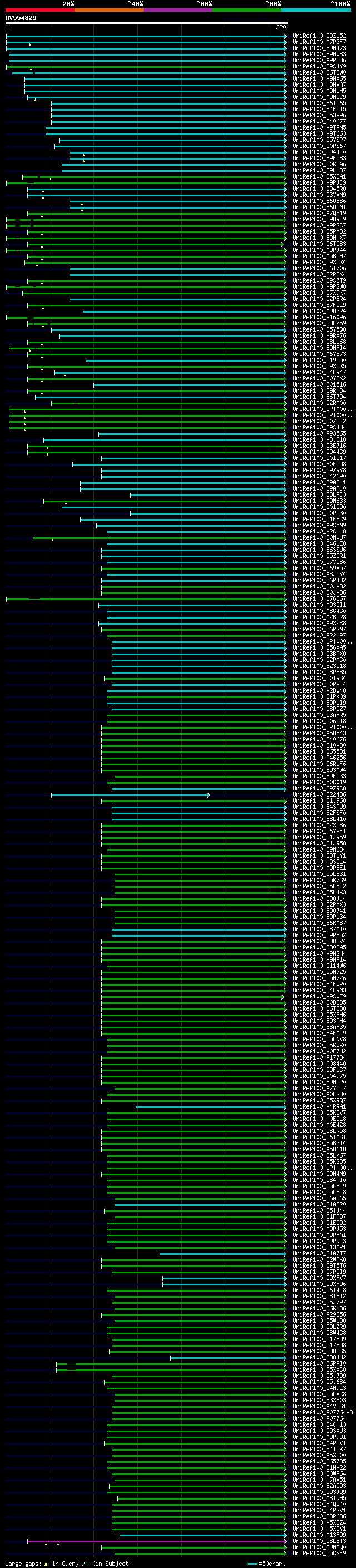Screen dimensions: 356x1568
Task: Select hit label UniRef100_A6Y873
Action: [319, 354]
